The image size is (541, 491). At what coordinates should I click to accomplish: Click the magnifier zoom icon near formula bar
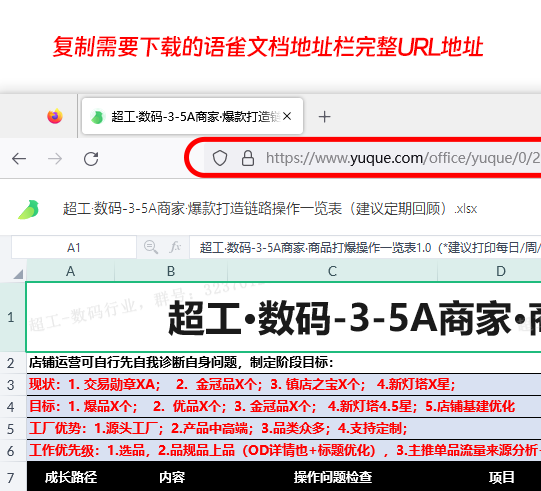tap(151, 247)
